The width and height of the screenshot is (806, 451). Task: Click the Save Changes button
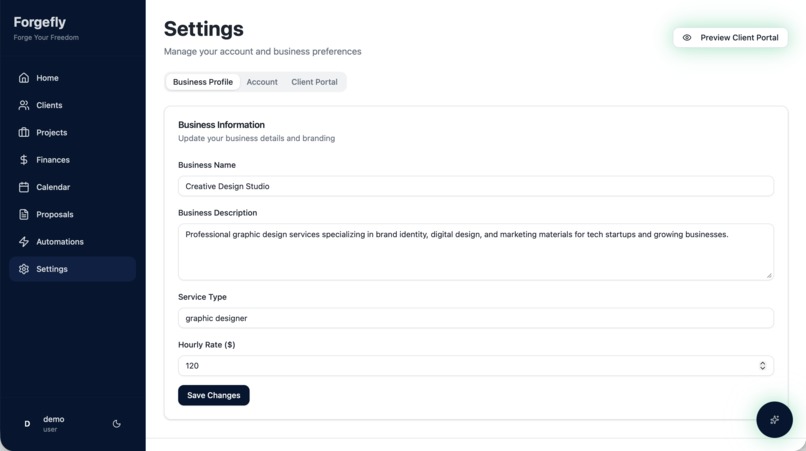(x=213, y=395)
